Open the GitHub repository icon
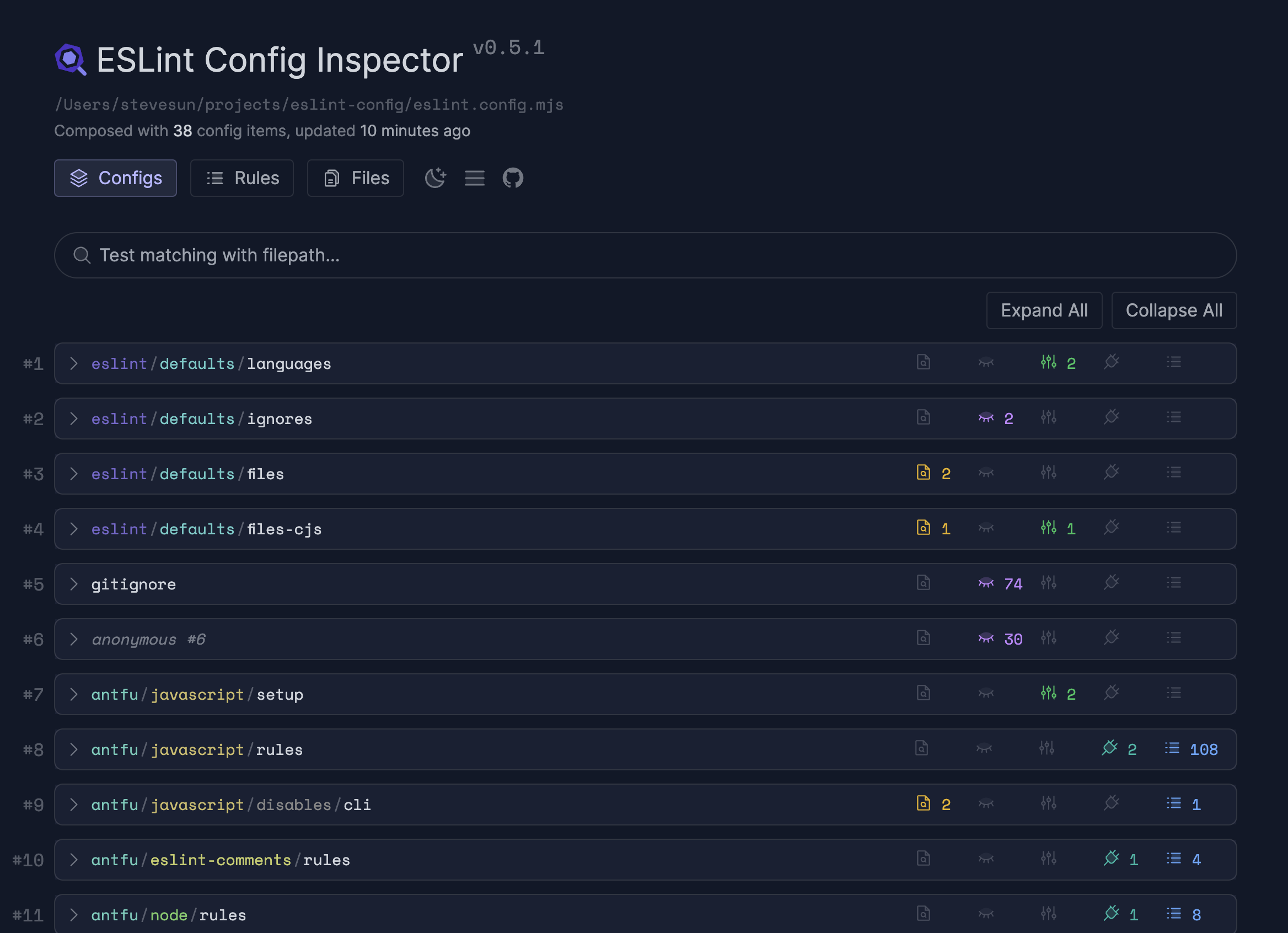This screenshot has width=1288, height=933. [512, 178]
